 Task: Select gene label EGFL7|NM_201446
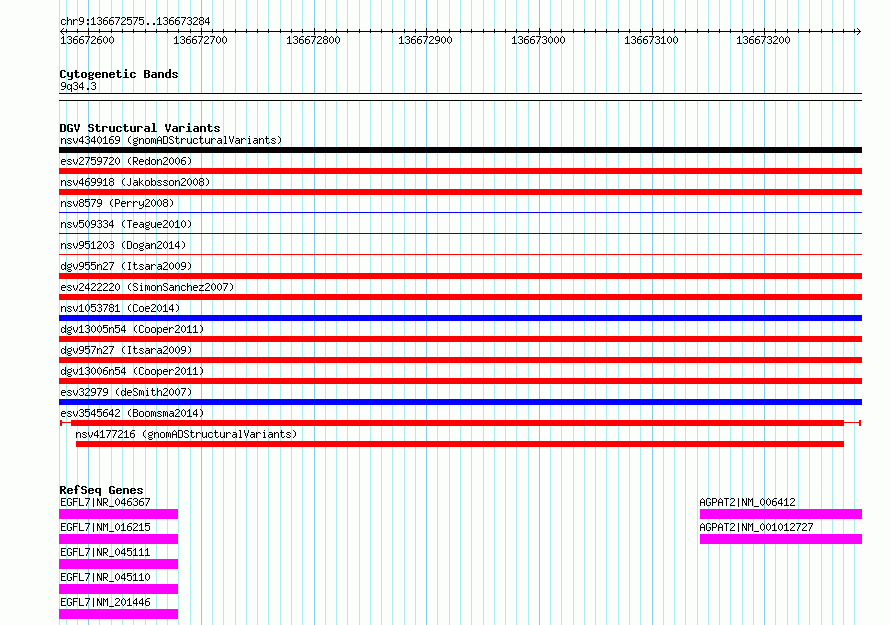pyautogui.click(x=105, y=602)
